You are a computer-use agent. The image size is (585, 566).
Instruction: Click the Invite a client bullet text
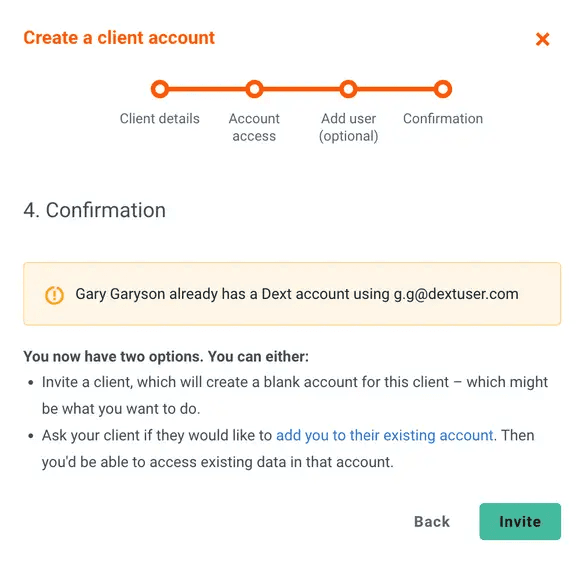pyautogui.click(x=295, y=395)
